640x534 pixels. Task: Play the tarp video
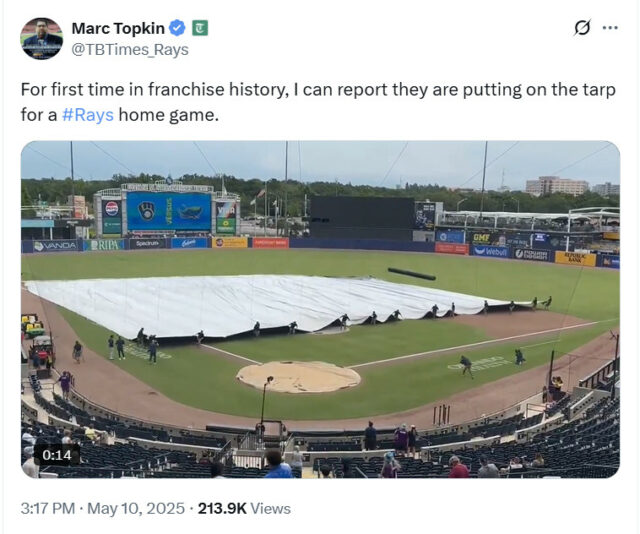coord(320,309)
